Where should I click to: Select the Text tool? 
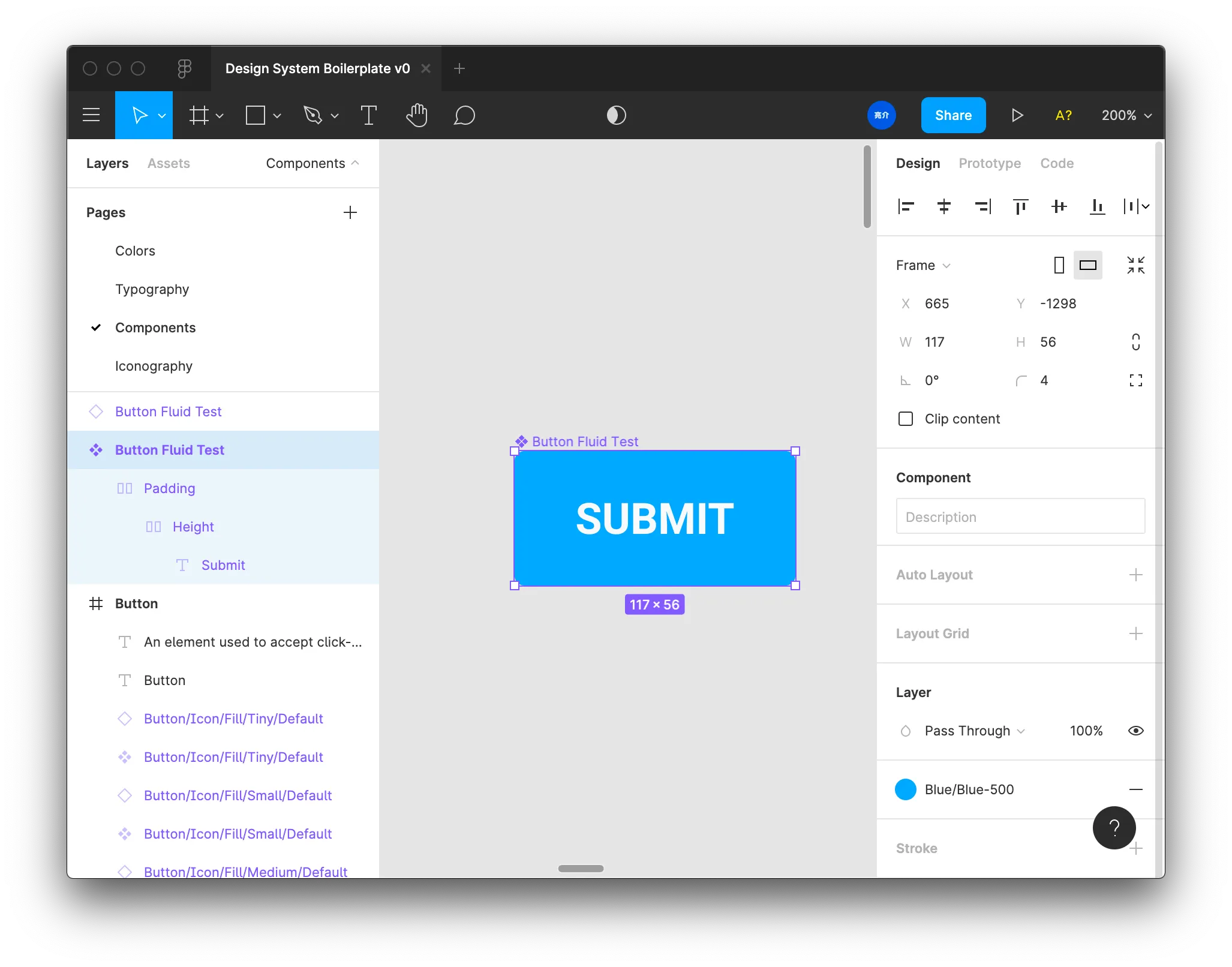tap(368, 115)
